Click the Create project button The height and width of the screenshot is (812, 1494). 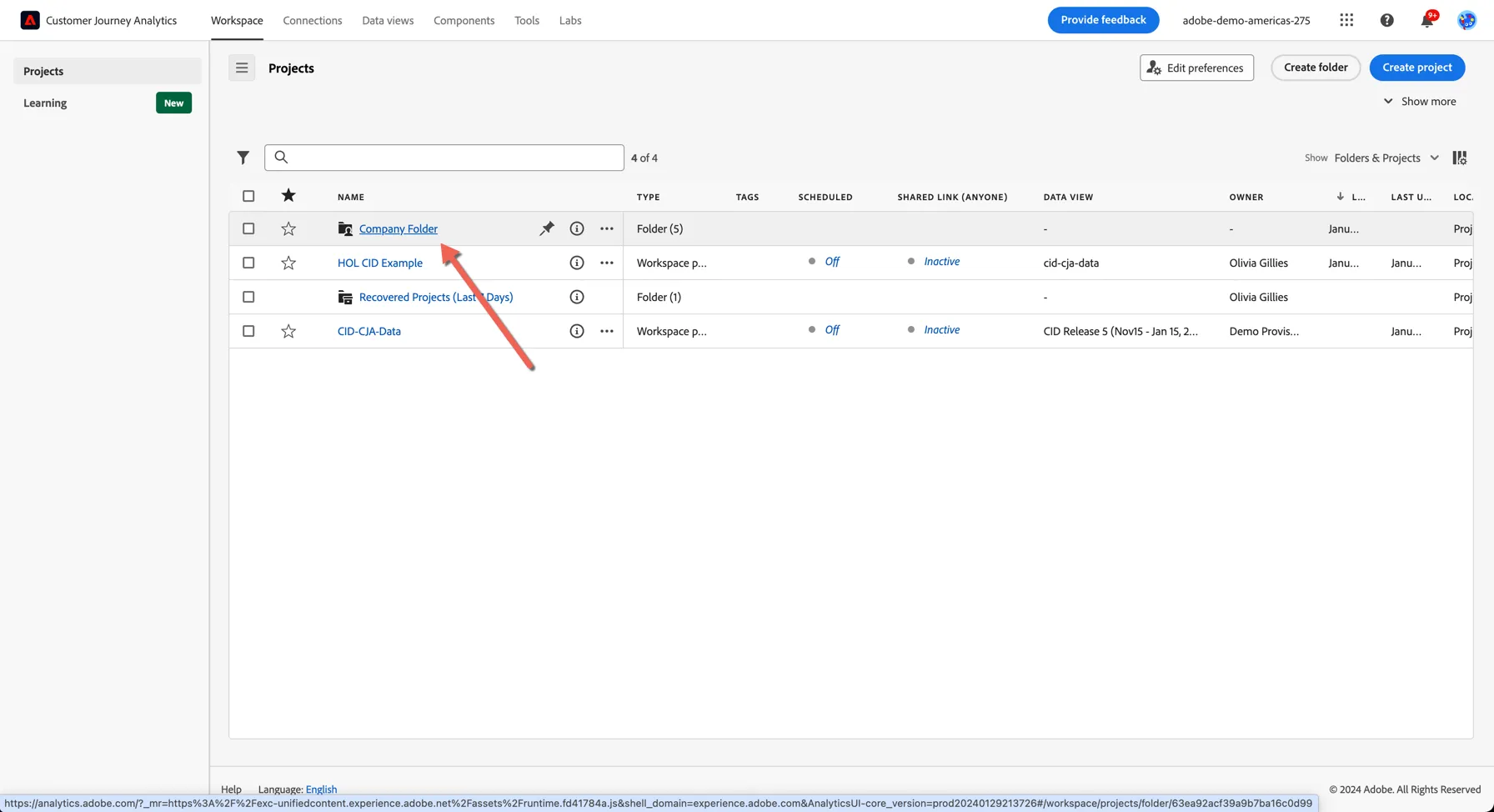coord(1417,68)
